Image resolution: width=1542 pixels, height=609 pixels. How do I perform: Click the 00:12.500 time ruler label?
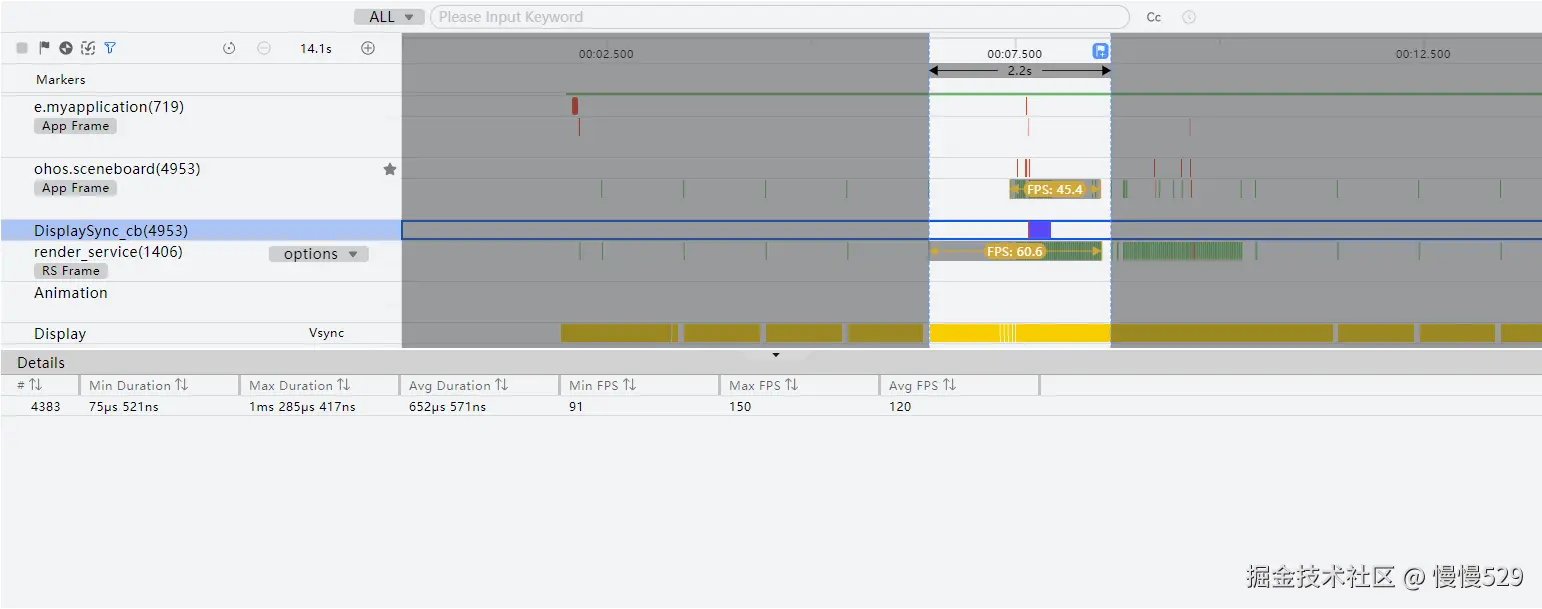(x=1423, y=54)
